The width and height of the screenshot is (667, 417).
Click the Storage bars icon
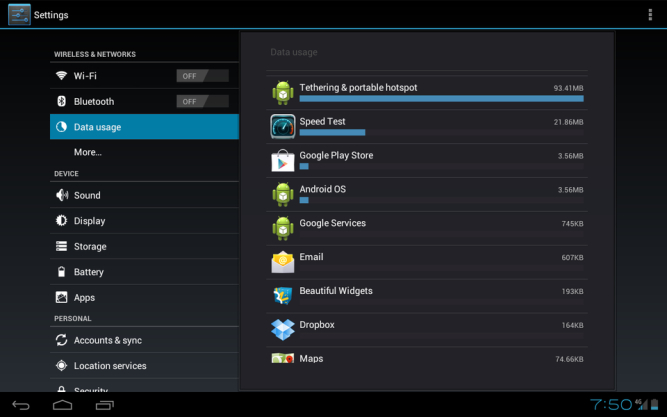pos(61,246)
